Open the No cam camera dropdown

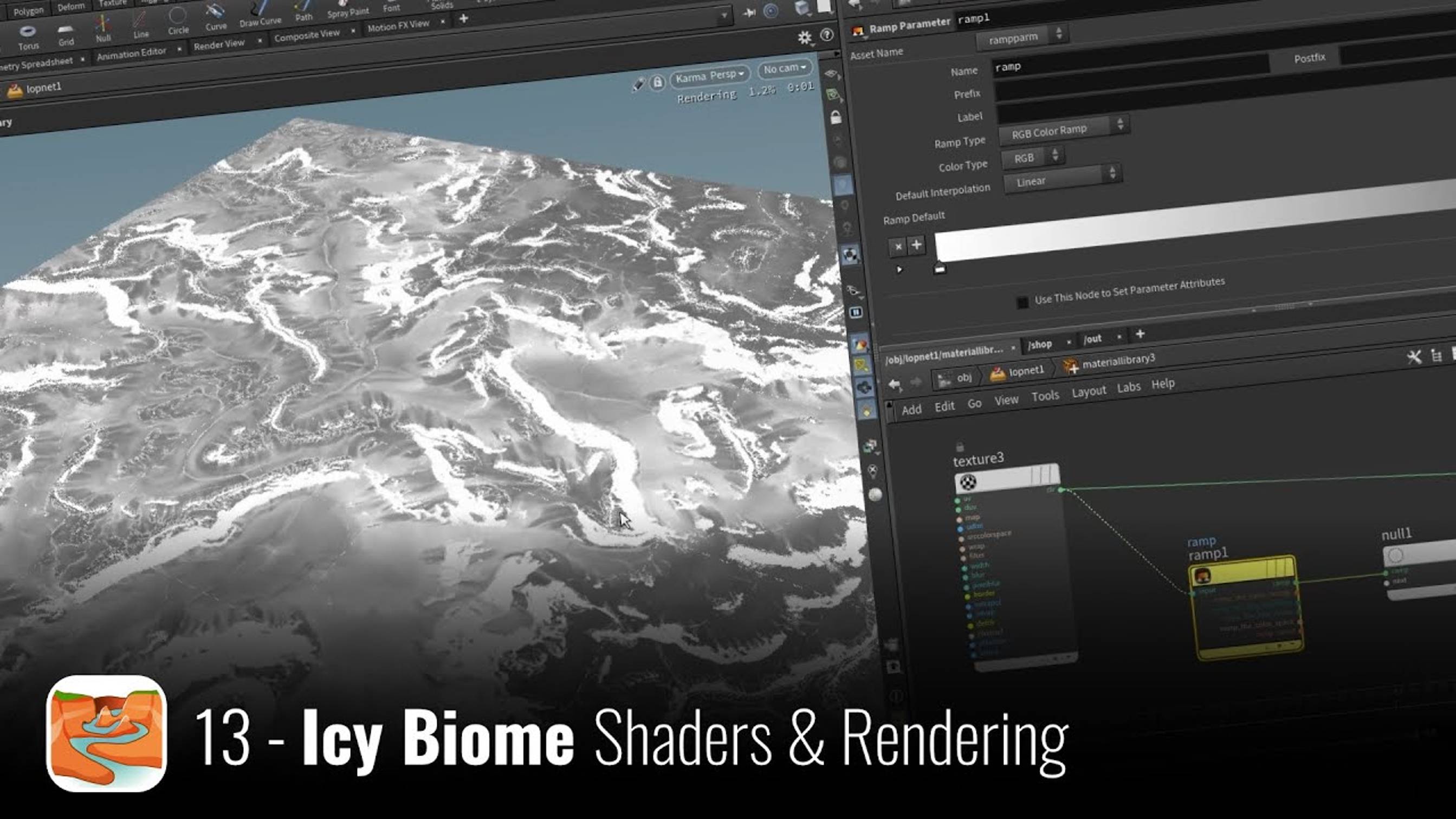[x=785, y=68]
